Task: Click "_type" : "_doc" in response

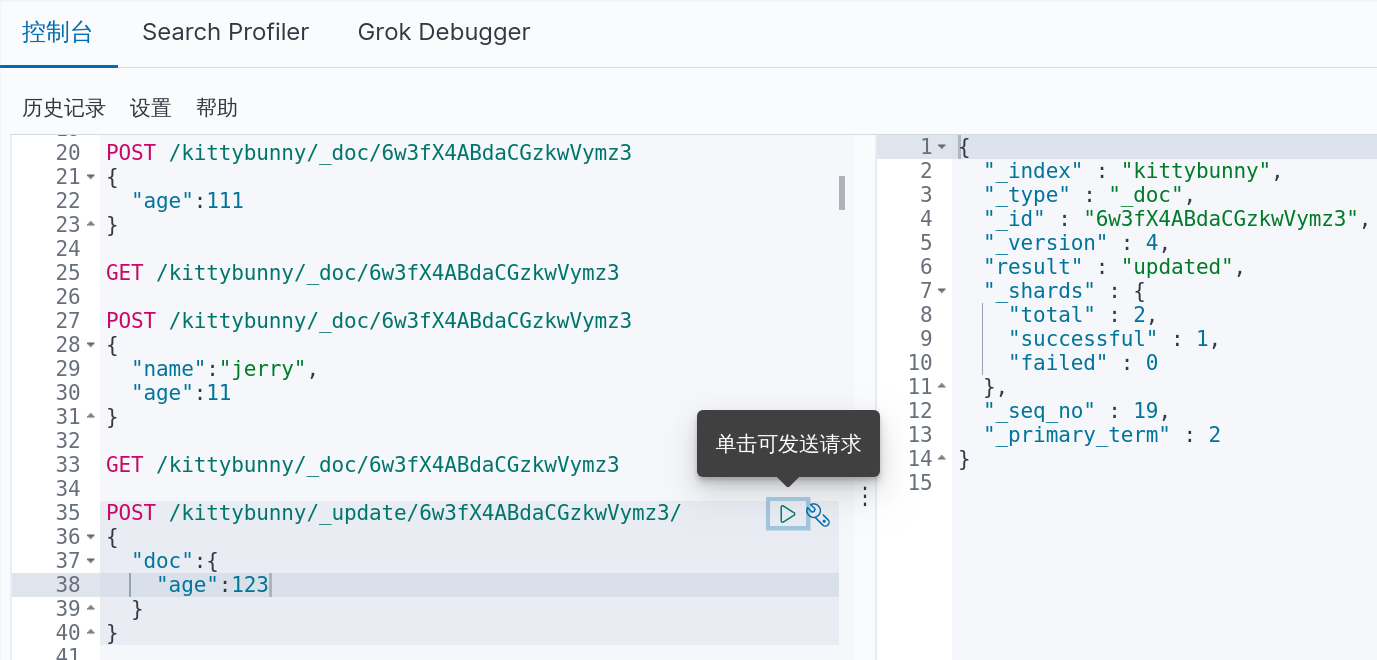Action: pyautogui.click(x=1089, y=195)
